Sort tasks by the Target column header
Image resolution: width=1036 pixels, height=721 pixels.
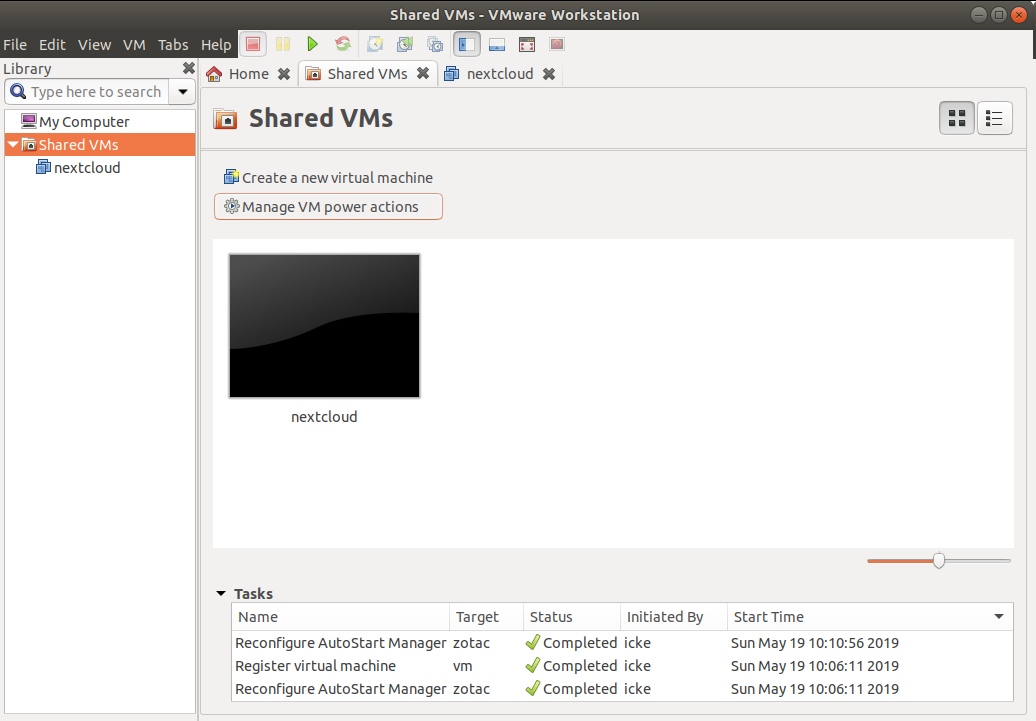point(486,617)
